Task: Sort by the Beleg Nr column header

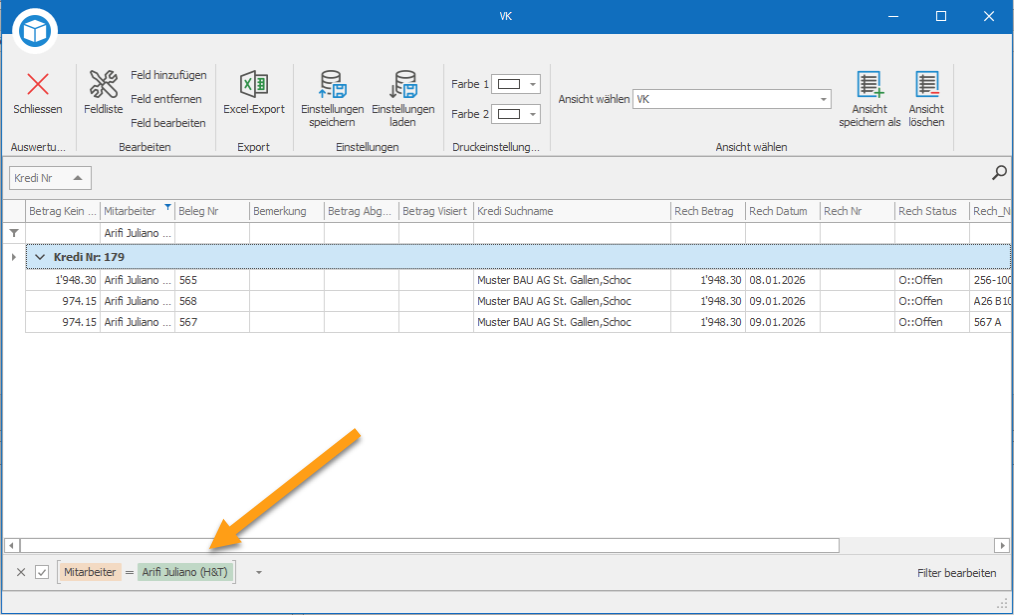Action: pos(212,211)
